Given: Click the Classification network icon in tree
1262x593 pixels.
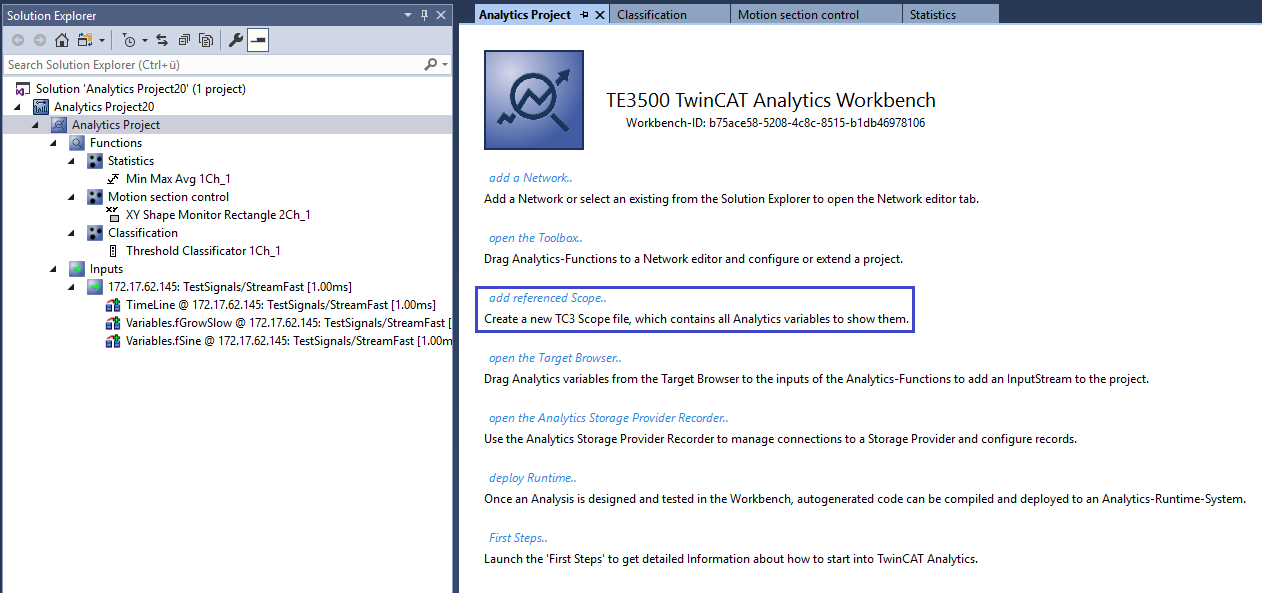Looking at the screenshot, I should (x=95, y=233).
